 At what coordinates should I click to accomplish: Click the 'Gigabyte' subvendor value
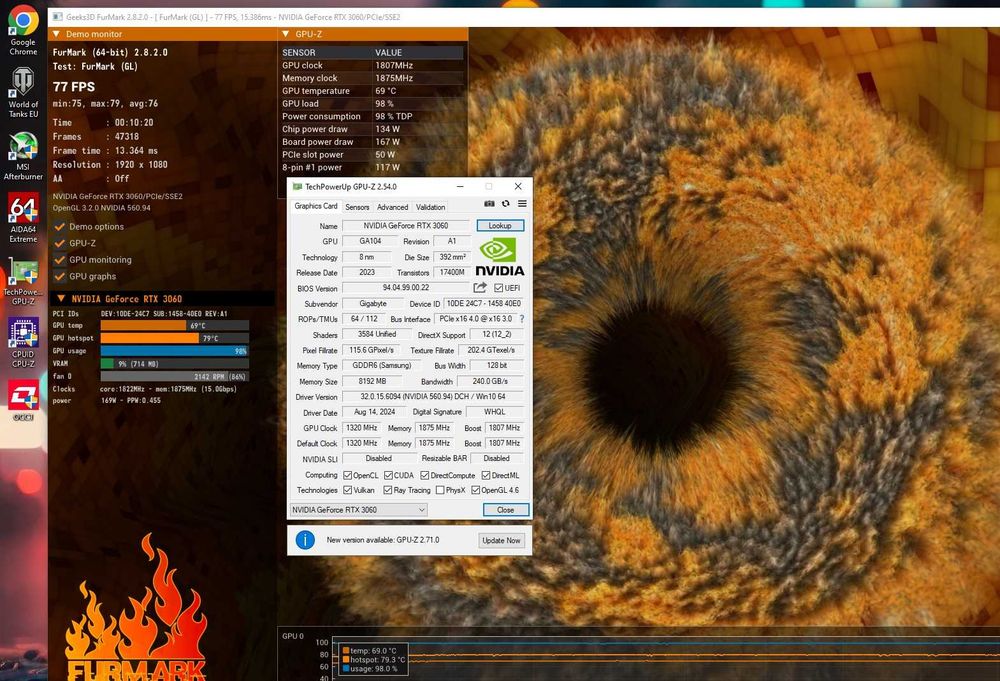[x=372, y=304]
